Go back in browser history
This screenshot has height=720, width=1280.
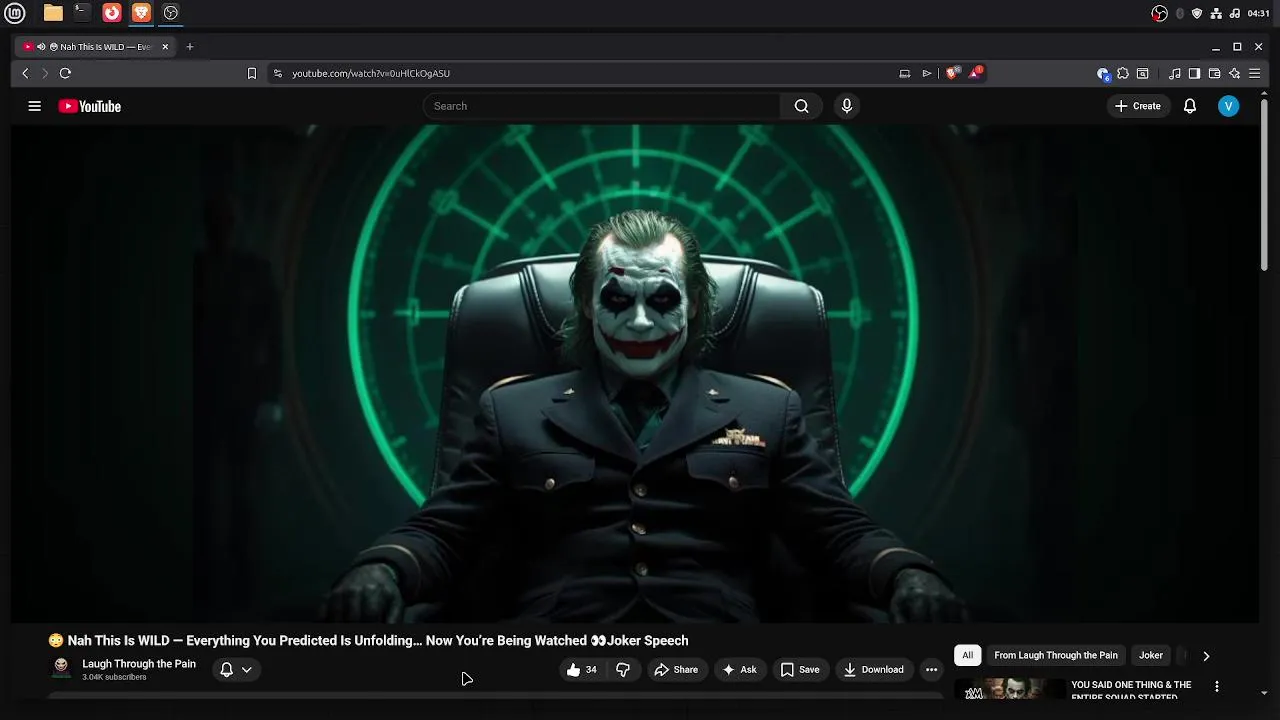[26, 73]
